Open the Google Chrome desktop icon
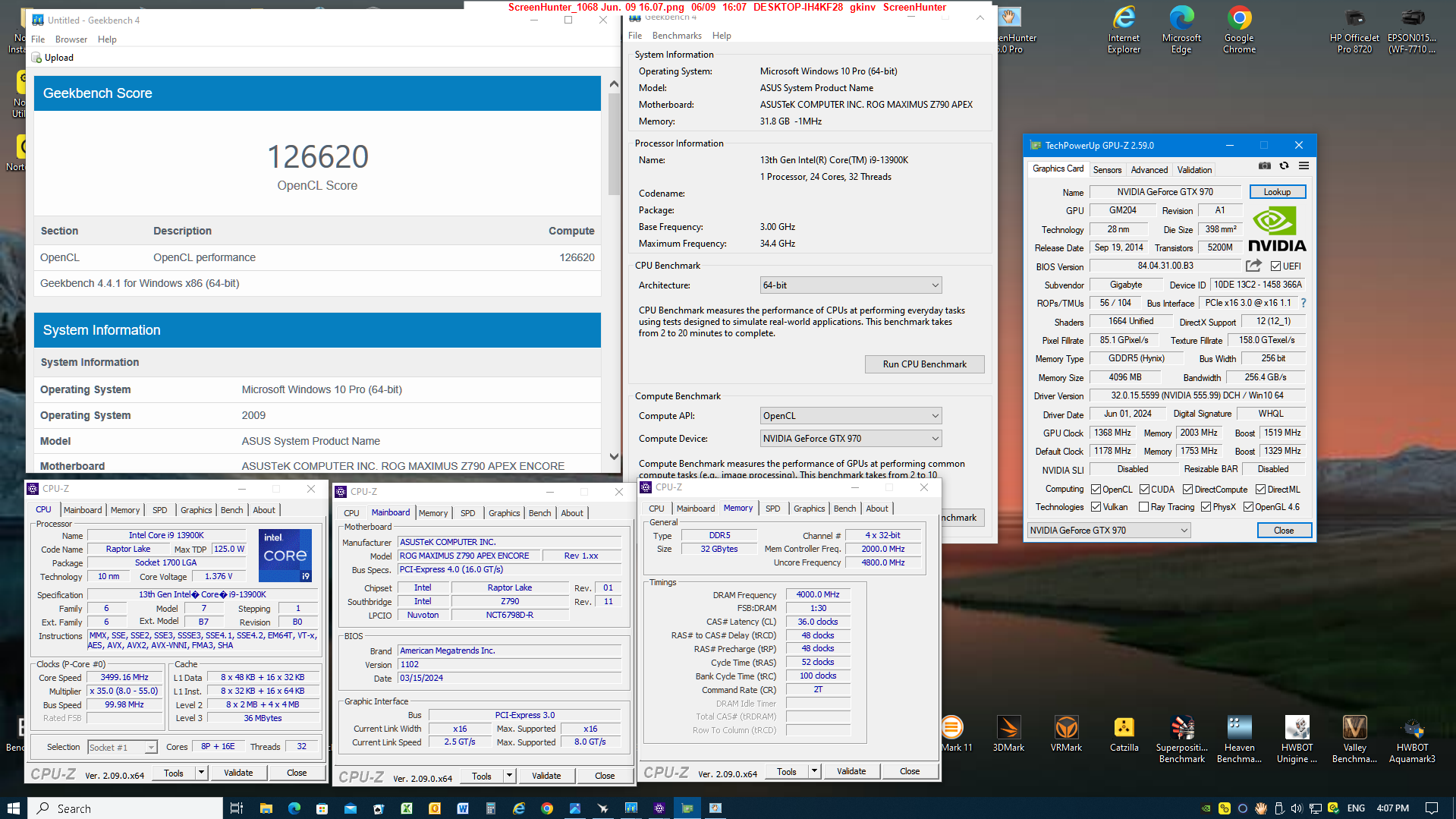This screenshot has height=819, width=1456. 1239,30
